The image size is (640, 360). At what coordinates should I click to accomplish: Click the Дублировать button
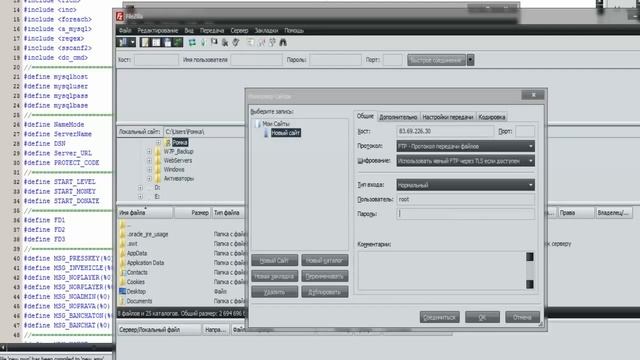324,292
